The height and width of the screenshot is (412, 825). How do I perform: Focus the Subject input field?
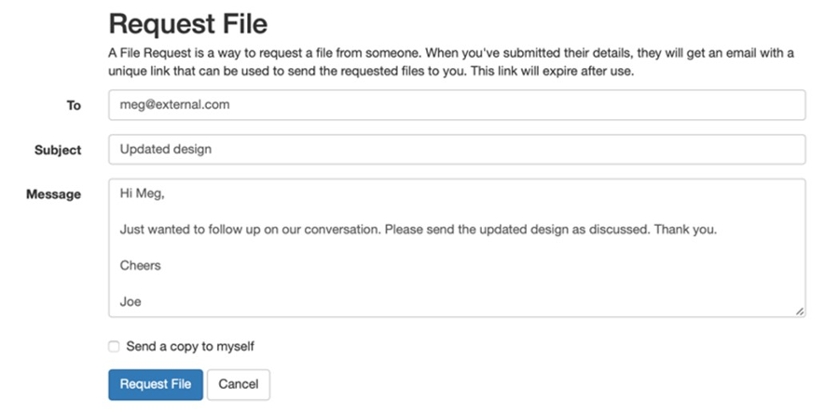[456, 150]
